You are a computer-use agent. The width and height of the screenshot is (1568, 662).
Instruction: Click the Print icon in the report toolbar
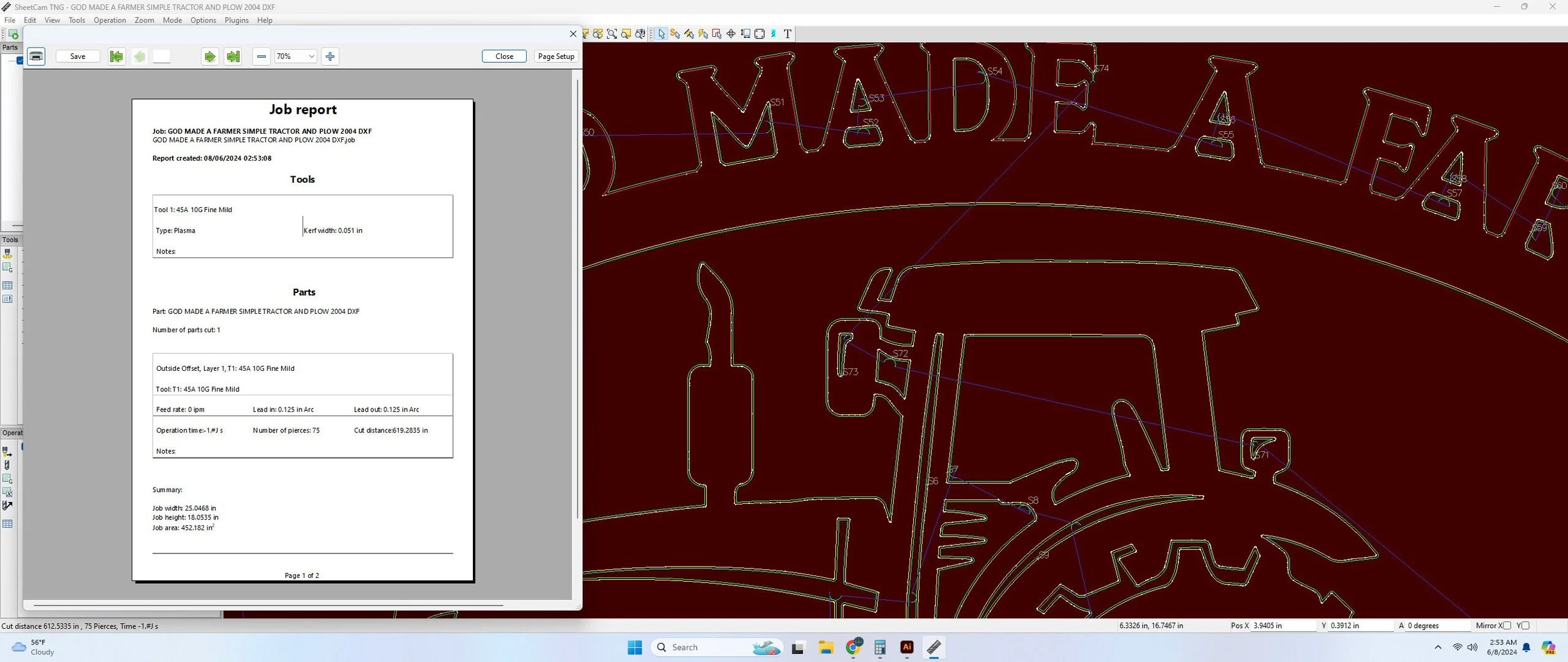pos(36,56)
